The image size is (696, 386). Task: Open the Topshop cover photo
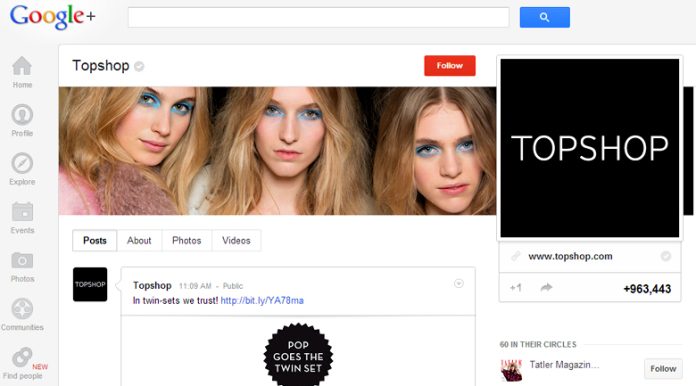(x=277, y=151)
